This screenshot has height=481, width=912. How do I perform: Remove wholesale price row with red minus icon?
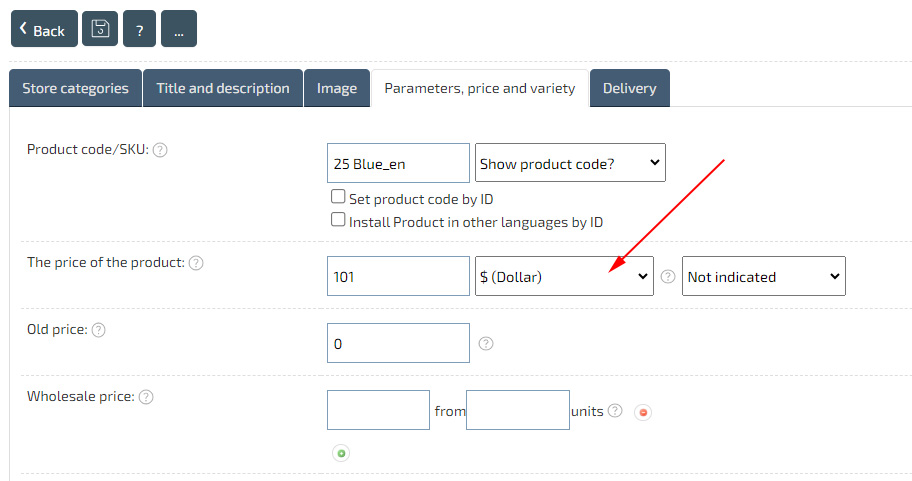point(643,412)
